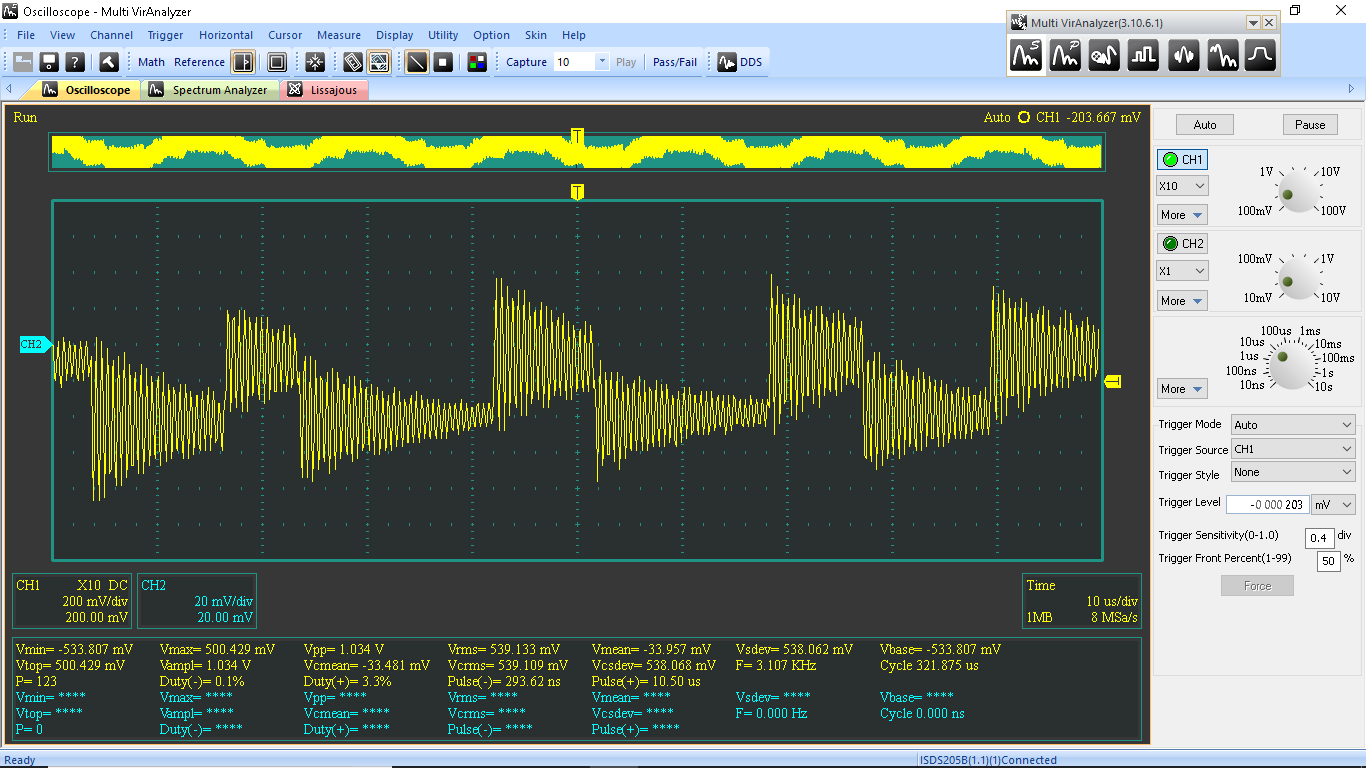1366x768 pixels.
Task: Open the Trigger Style dropdown
Action: click(x=1293, y=472)
